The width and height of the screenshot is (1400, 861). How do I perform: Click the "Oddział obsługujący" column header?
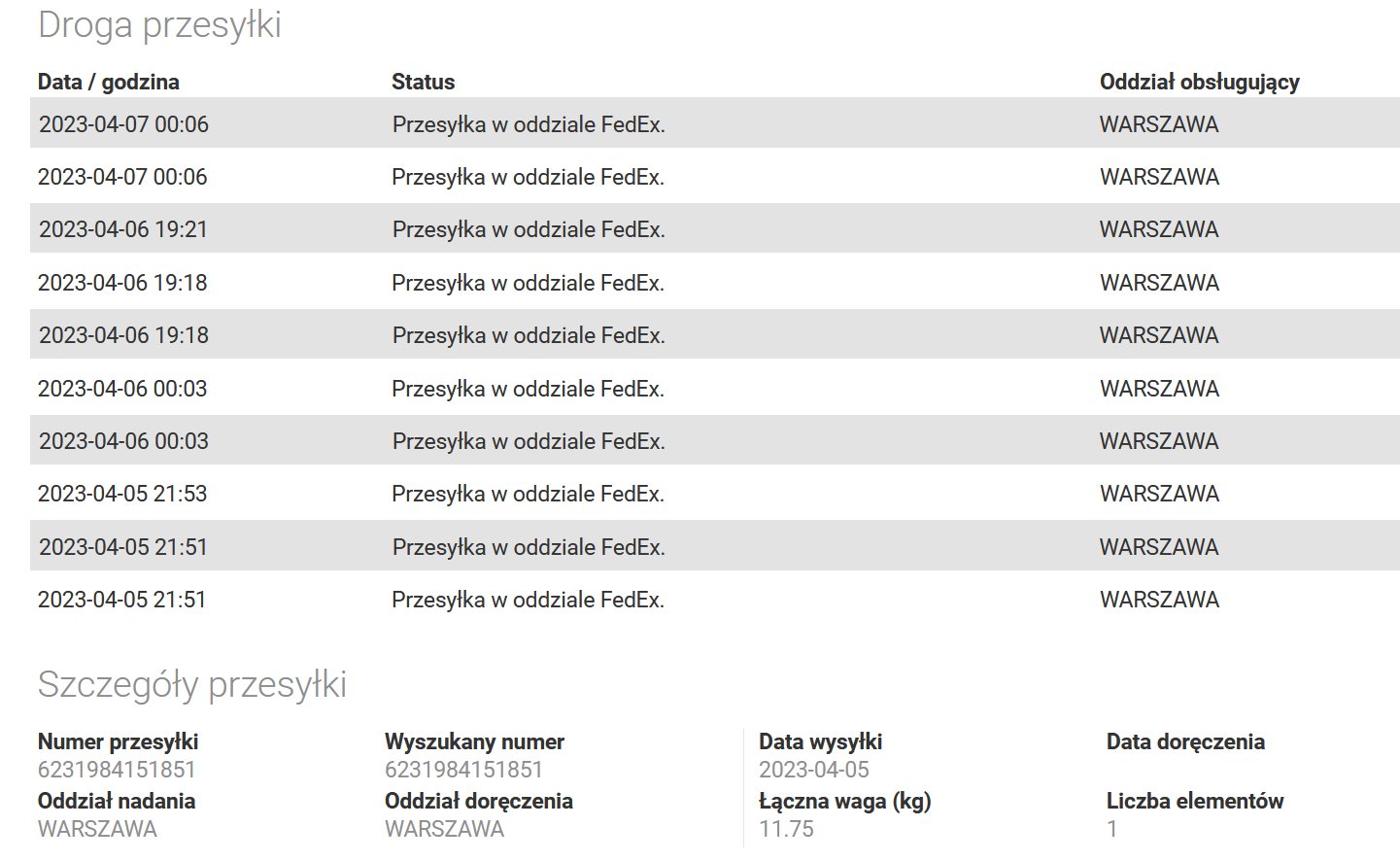pyautogui.click(x=1199, y=82)
